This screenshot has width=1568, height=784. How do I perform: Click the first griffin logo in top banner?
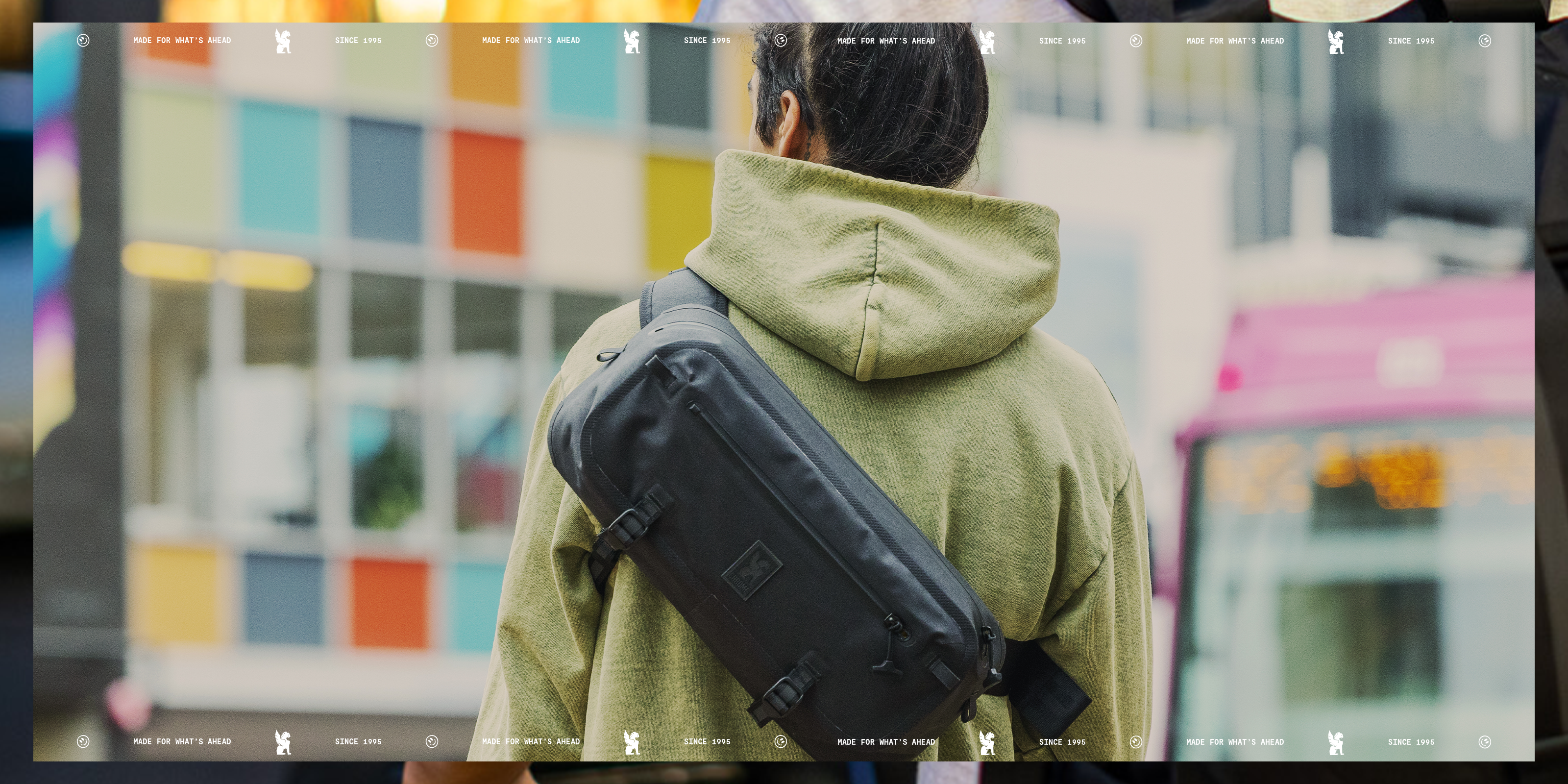(283, 41)
